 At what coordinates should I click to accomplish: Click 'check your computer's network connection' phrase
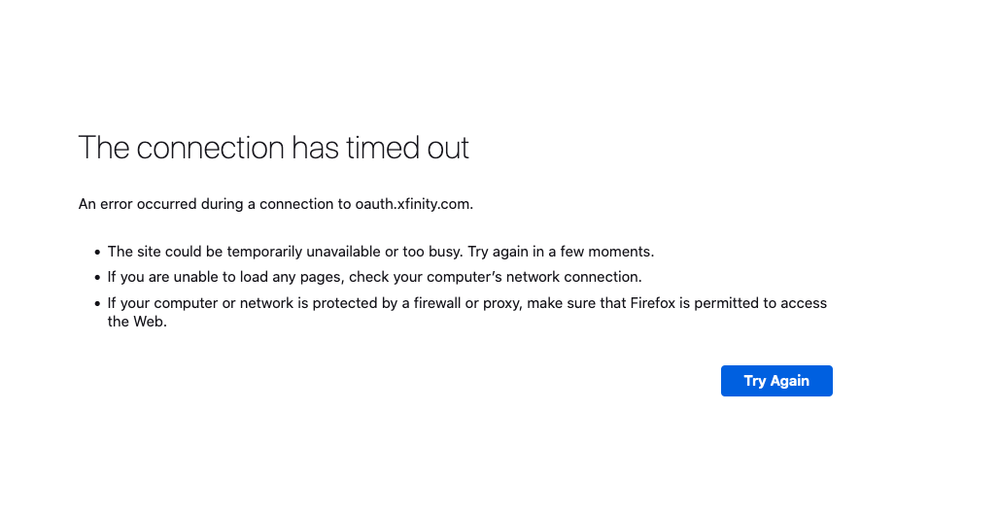pos(495,277)
